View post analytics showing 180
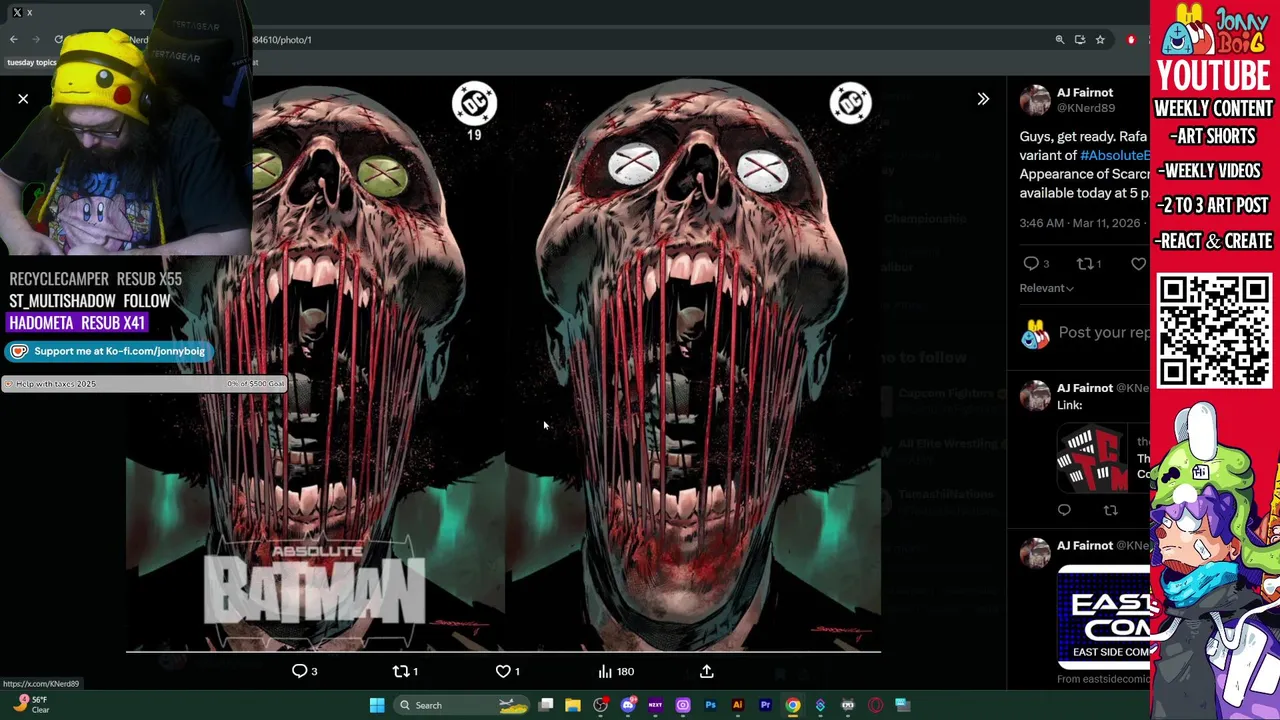Screen dimensions: 1280x720 615,671
